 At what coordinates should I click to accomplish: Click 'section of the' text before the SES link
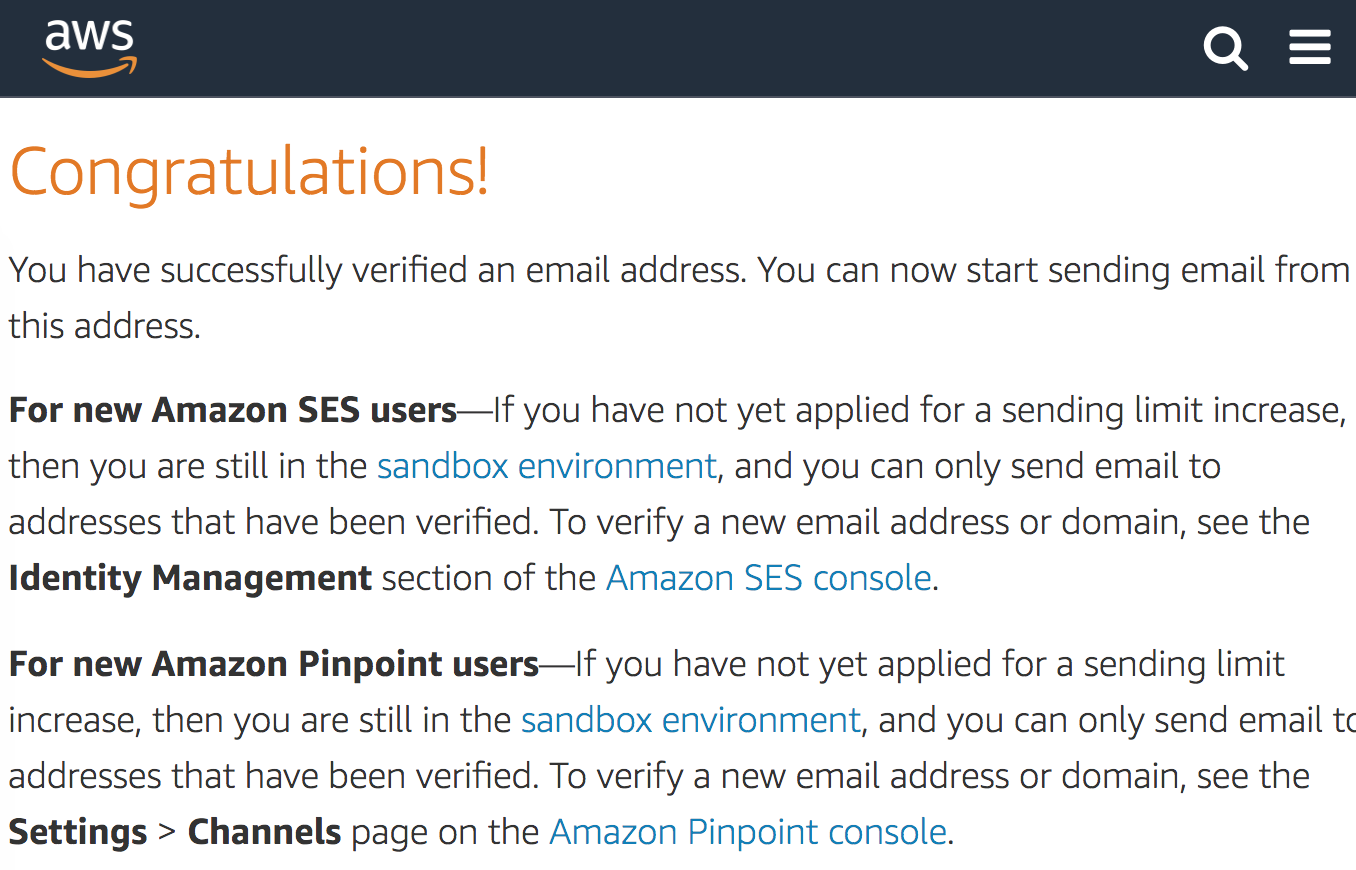point(489,578)
